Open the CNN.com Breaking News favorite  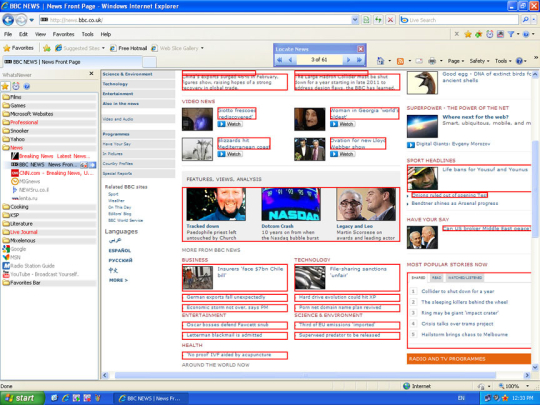pos(52,173)
